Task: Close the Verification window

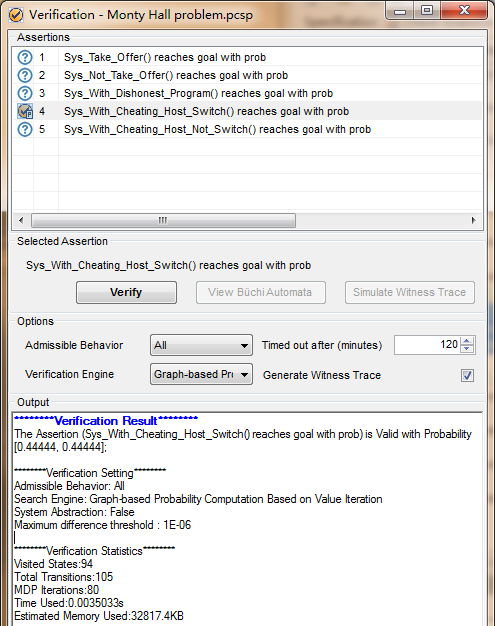Action: [x=464, y=11]
